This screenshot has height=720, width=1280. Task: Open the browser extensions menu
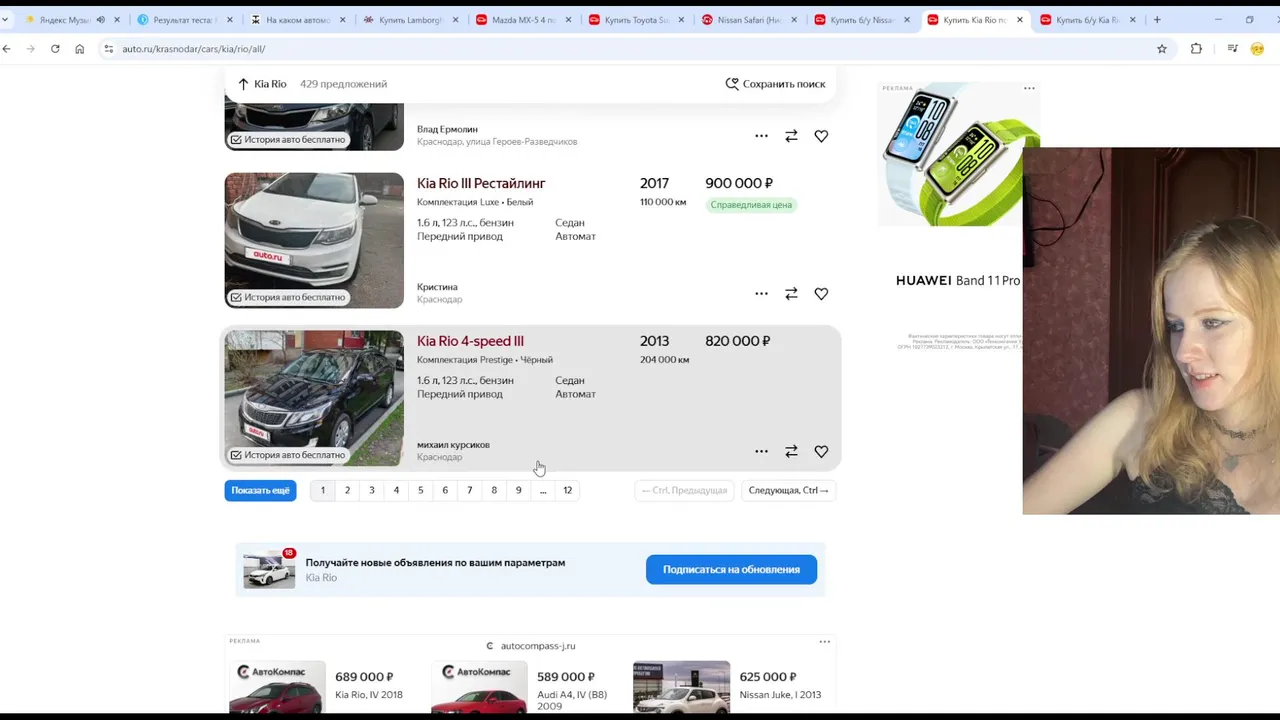click(x=1196, y=49)
